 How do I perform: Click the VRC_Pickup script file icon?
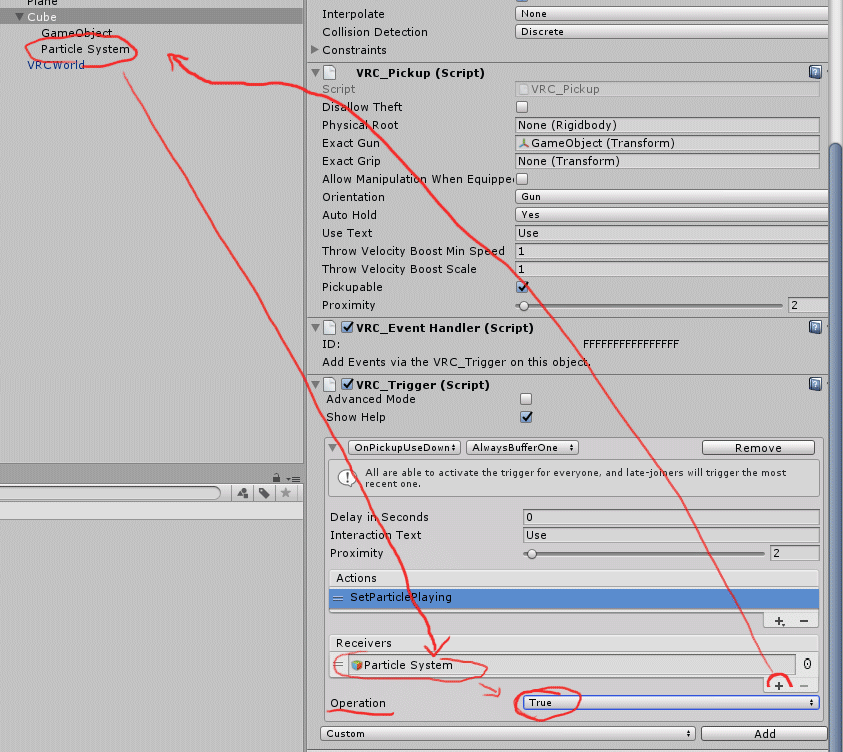pyautogui.click(x=330, y=73)
